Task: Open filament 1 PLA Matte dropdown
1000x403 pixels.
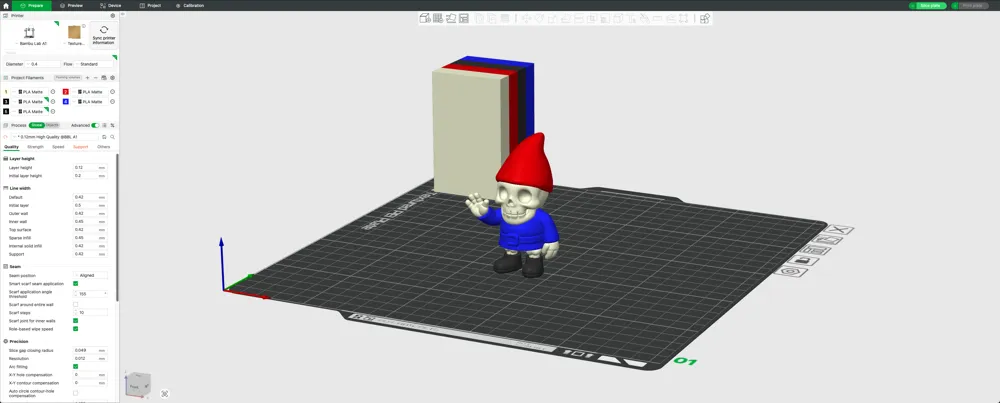Action: pos(30,92)
